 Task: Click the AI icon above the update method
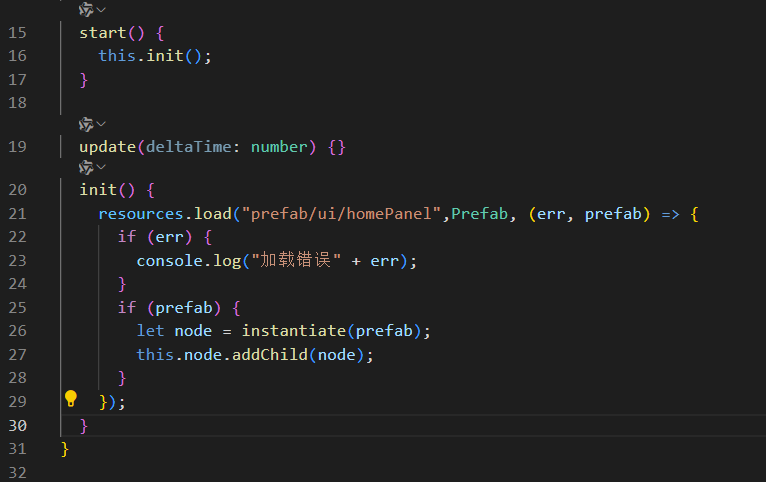tap(86, 124)
